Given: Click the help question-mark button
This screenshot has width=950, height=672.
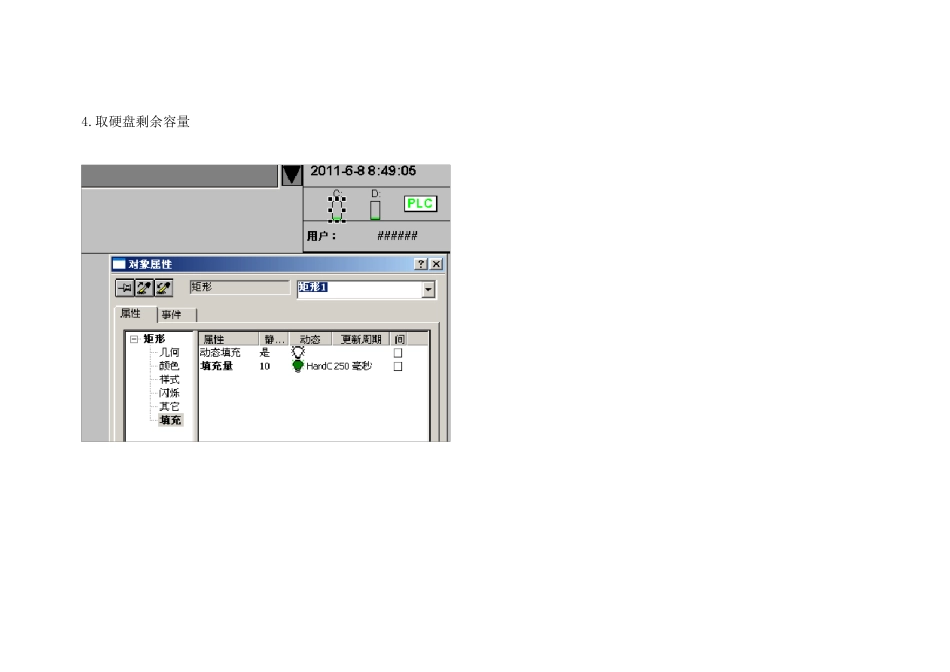Looking at the screenshot, I should point(420,264).
